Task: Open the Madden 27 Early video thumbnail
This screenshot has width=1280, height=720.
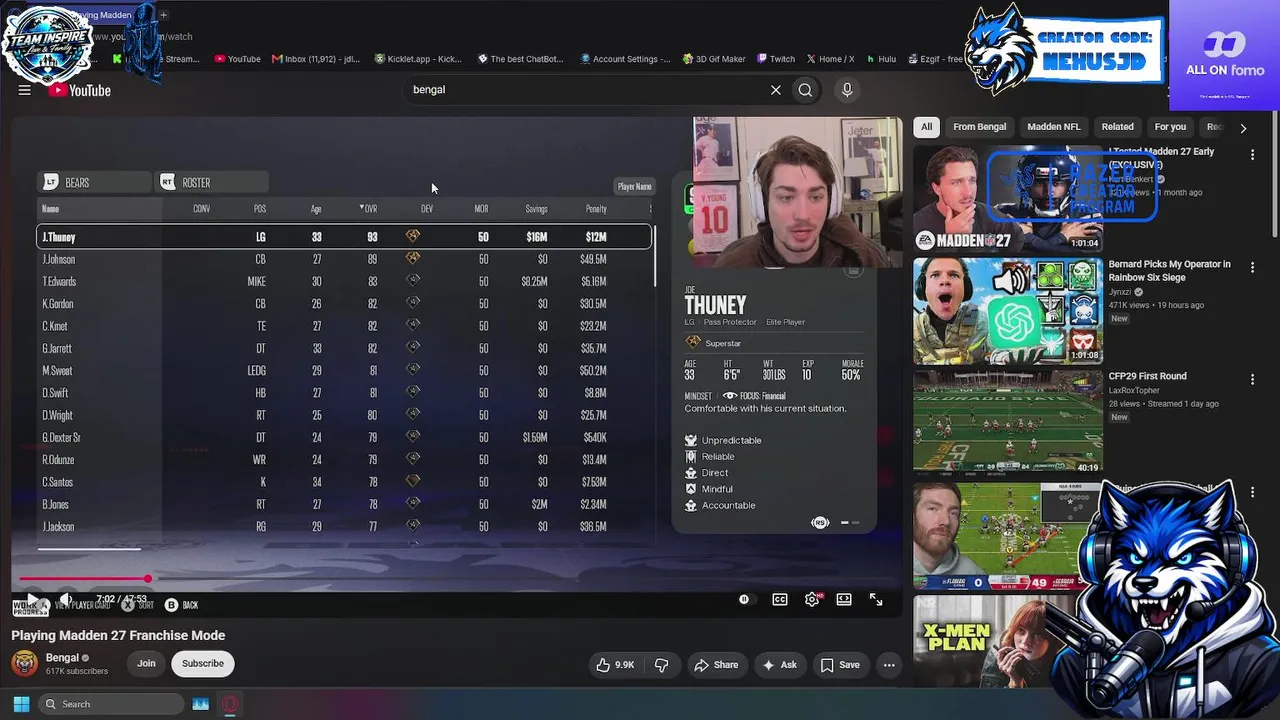Action: click(x=1008, y=198)
